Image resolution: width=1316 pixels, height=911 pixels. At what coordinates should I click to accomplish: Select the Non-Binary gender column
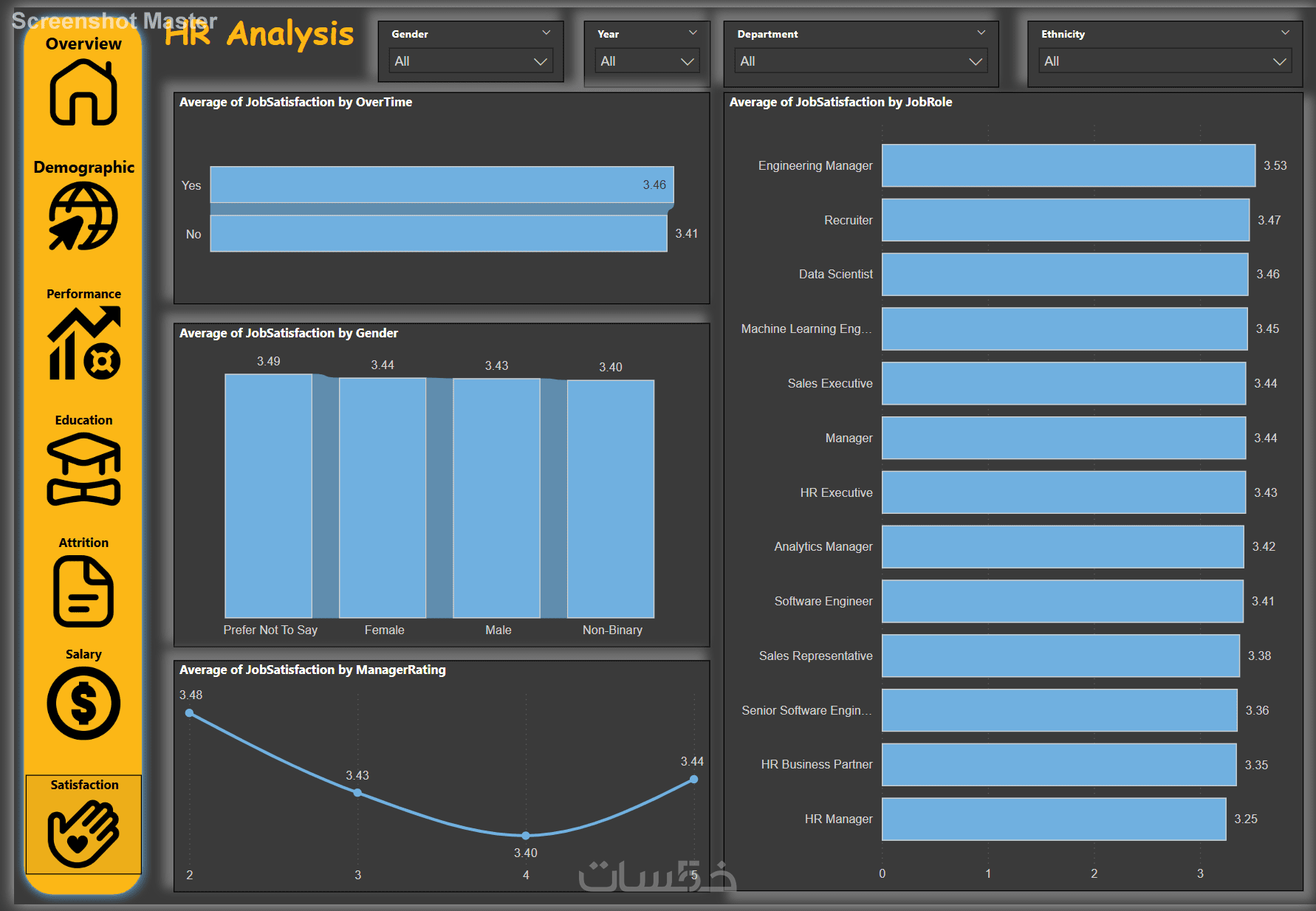coord(611,498)
